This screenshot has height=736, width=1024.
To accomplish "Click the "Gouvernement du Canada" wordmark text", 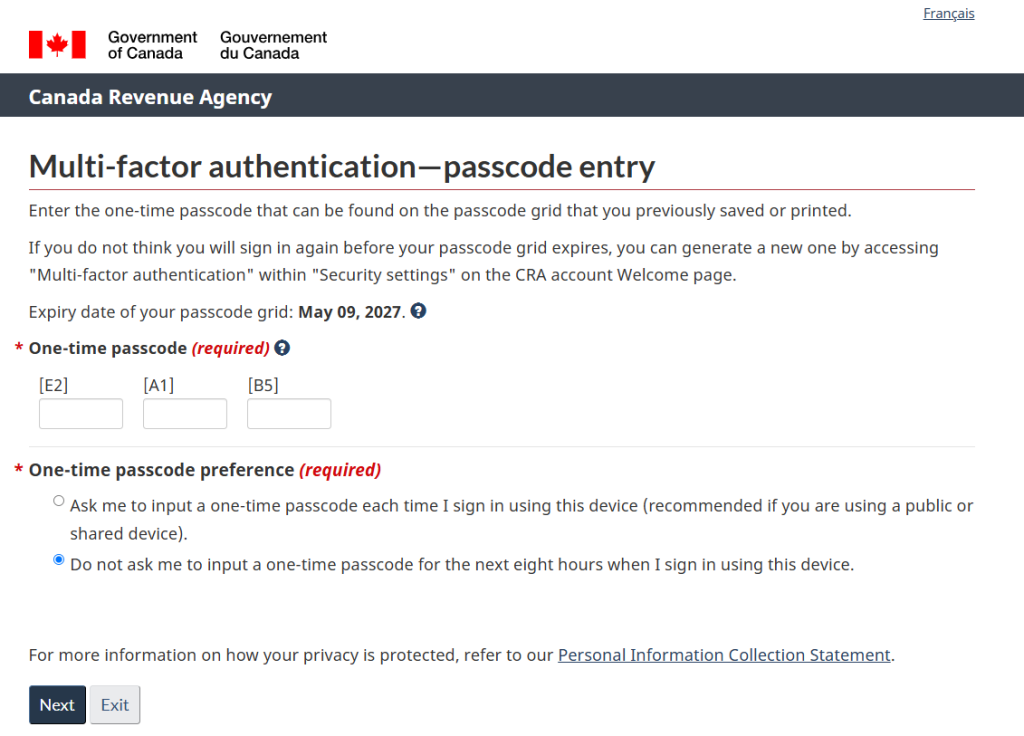I will tap(273, 45).
